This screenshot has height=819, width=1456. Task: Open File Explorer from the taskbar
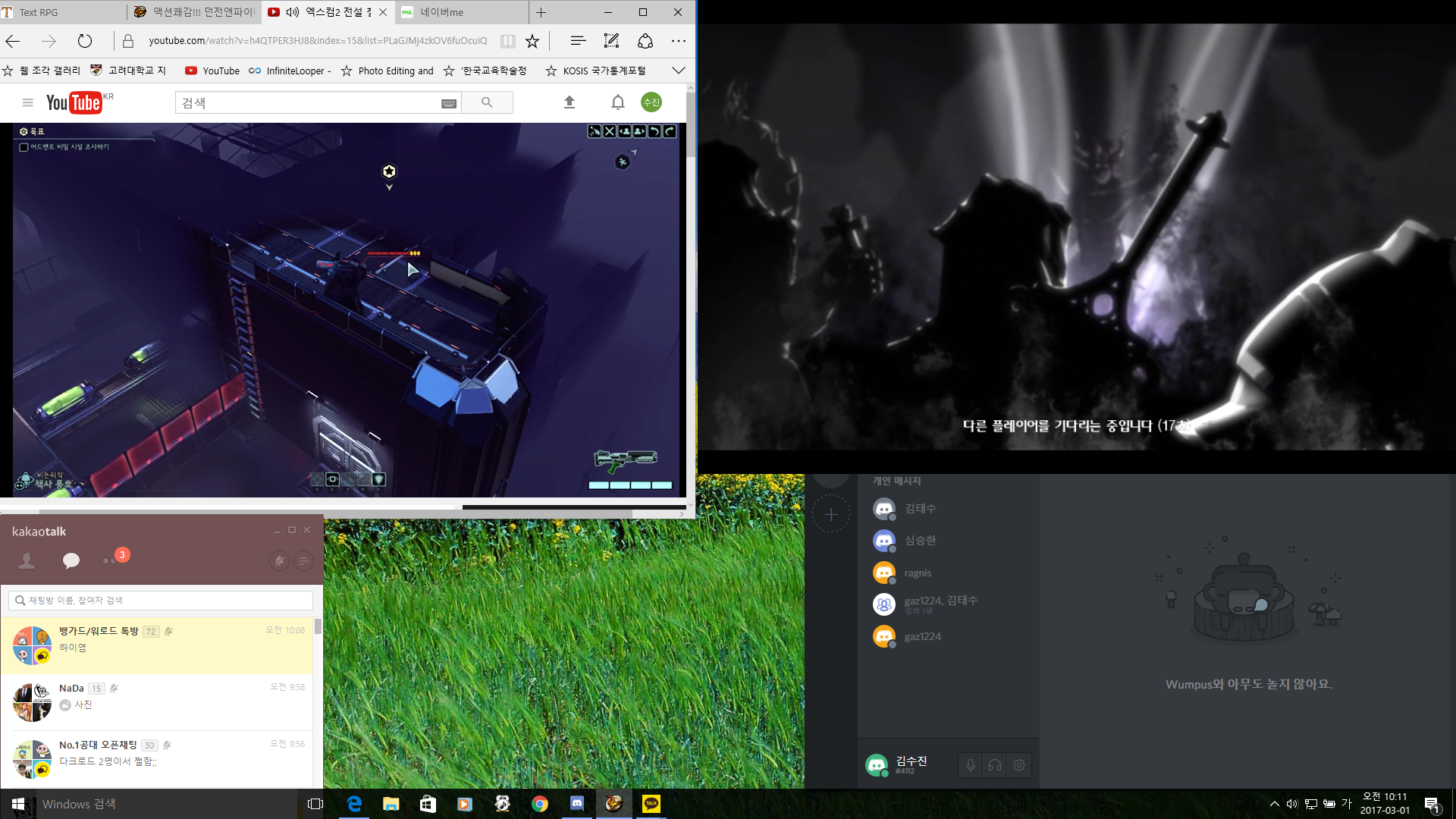[x=391, y=804]
